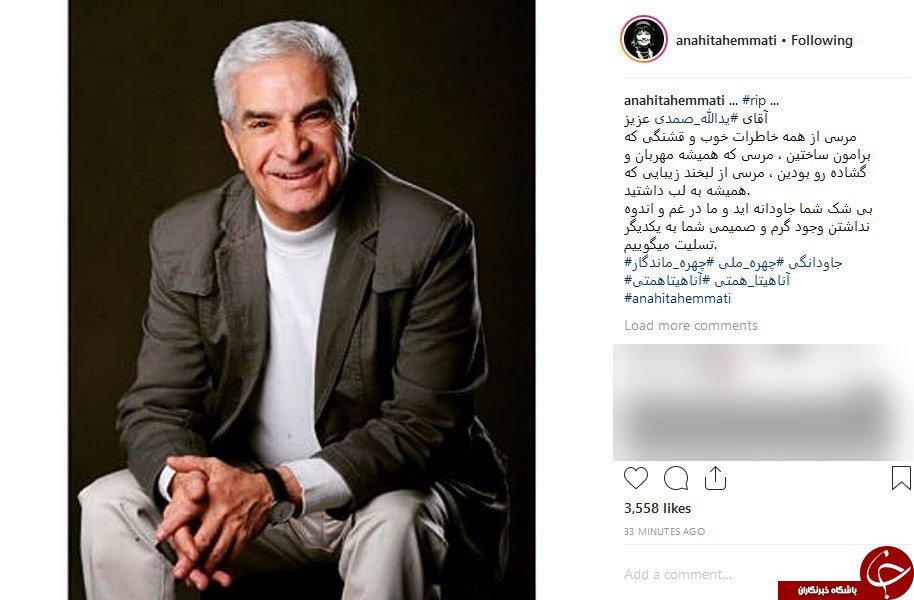914x600 pixels.
Task: Open anahitahemmati username in post header
Action: (x=726, y=40)
